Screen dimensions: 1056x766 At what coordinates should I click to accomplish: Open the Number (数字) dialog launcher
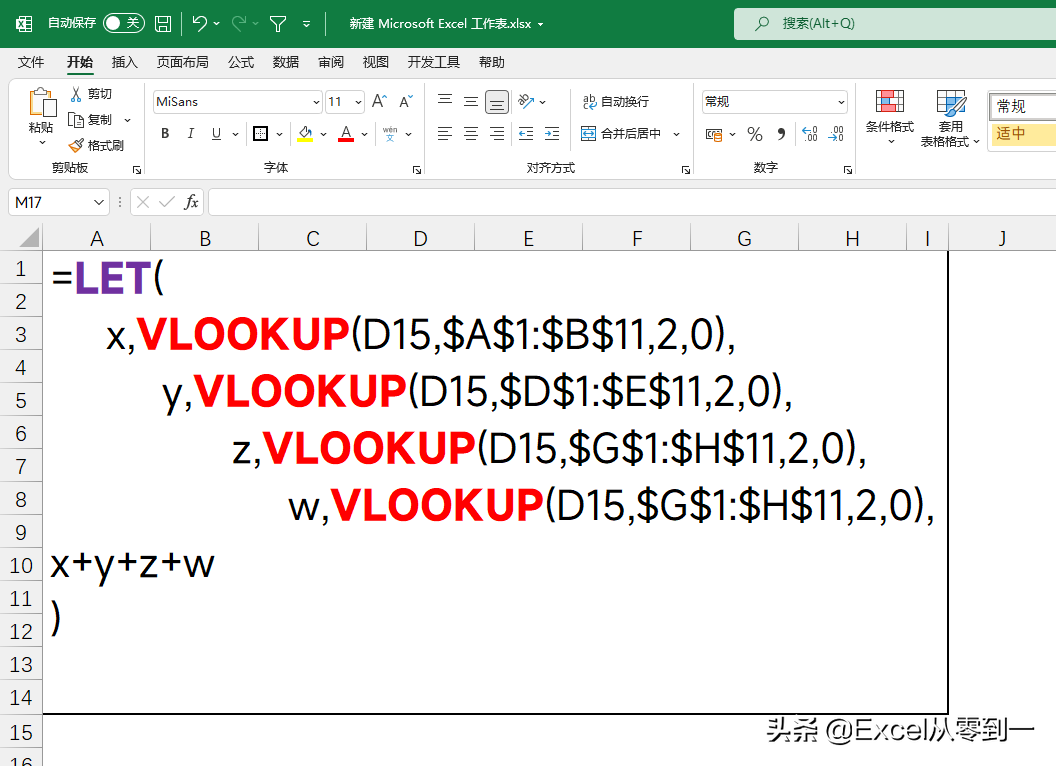848,170
